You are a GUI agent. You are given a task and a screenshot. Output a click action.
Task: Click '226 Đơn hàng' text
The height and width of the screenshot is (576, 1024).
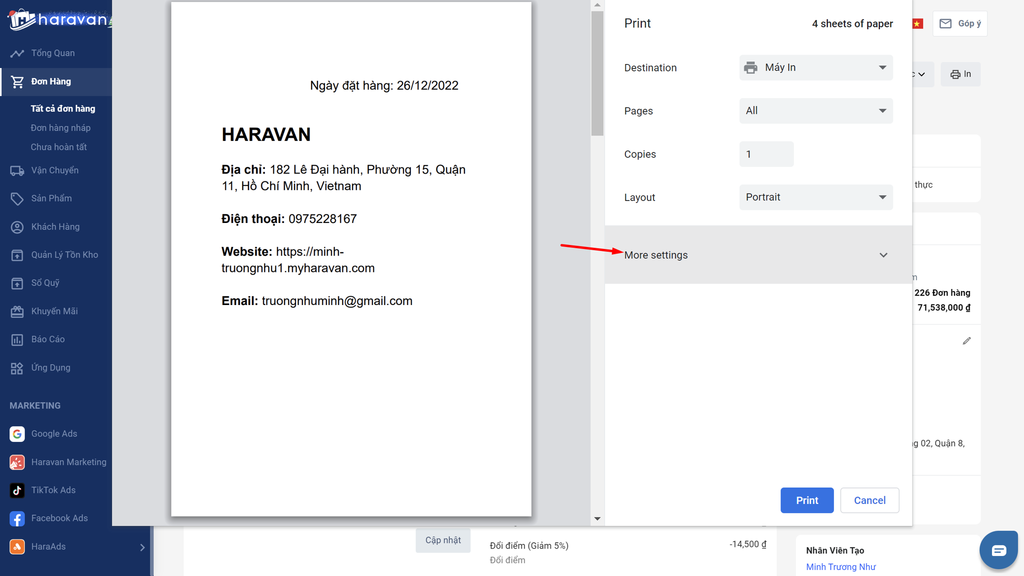point(942,293)
